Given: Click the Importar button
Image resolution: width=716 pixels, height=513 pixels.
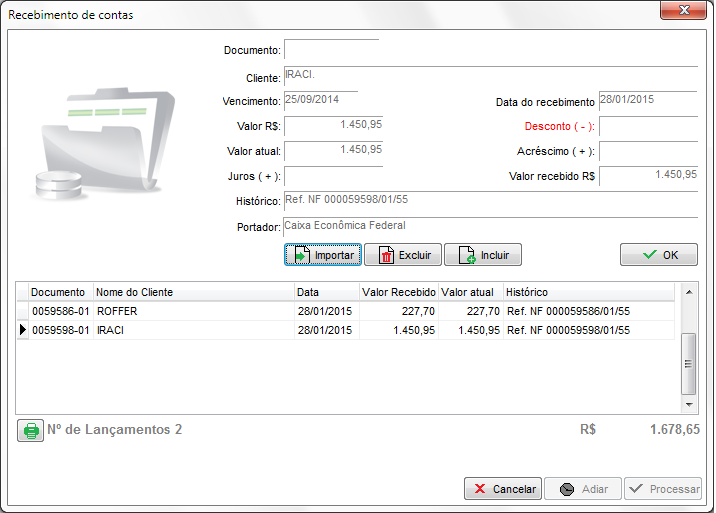Looking at the screenshot, I should click(x=322, y=255).
